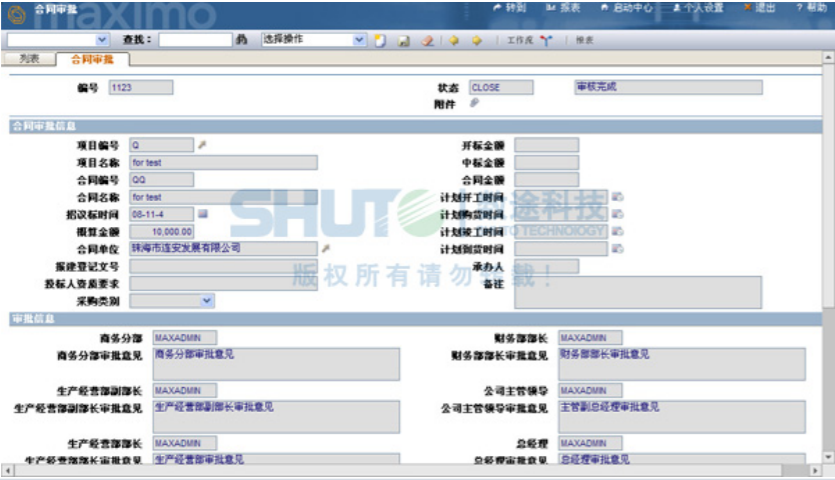Expand the 采购类别 dropdown
Screen dimensions: 835x480
pyautogui.click(x=207, y=300)
